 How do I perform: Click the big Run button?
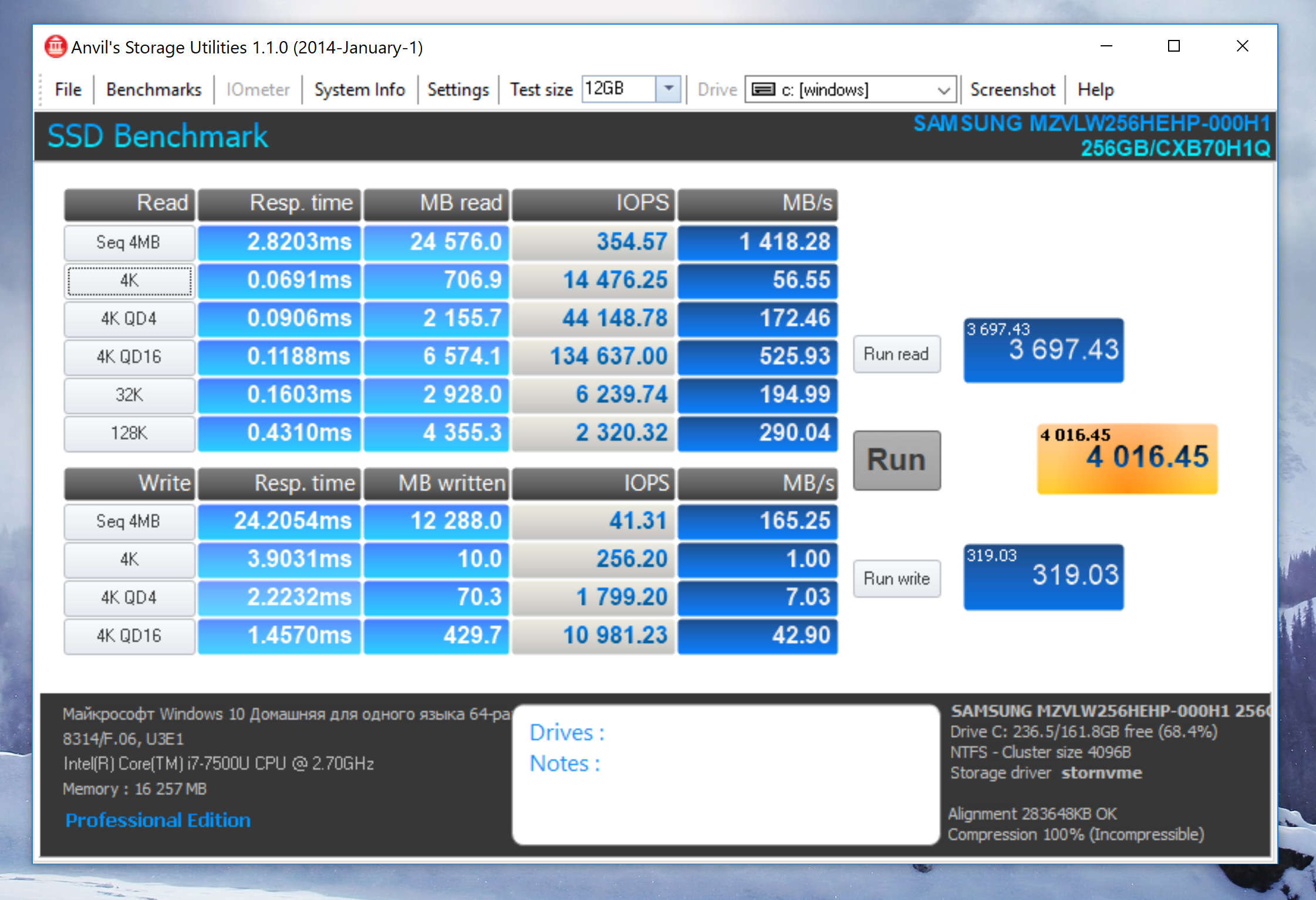pos(896,460)
